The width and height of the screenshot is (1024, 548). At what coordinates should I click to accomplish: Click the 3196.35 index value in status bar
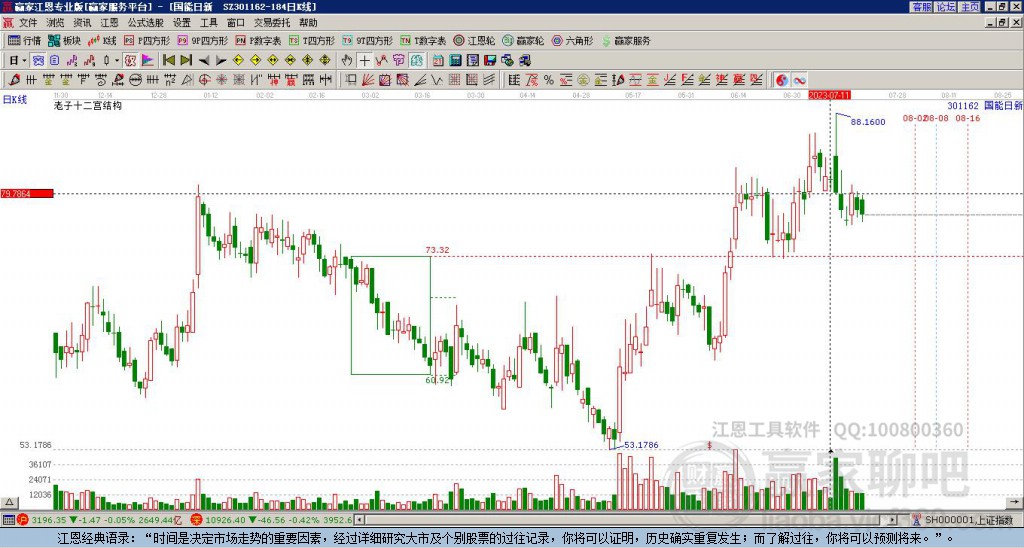(48, 520)
